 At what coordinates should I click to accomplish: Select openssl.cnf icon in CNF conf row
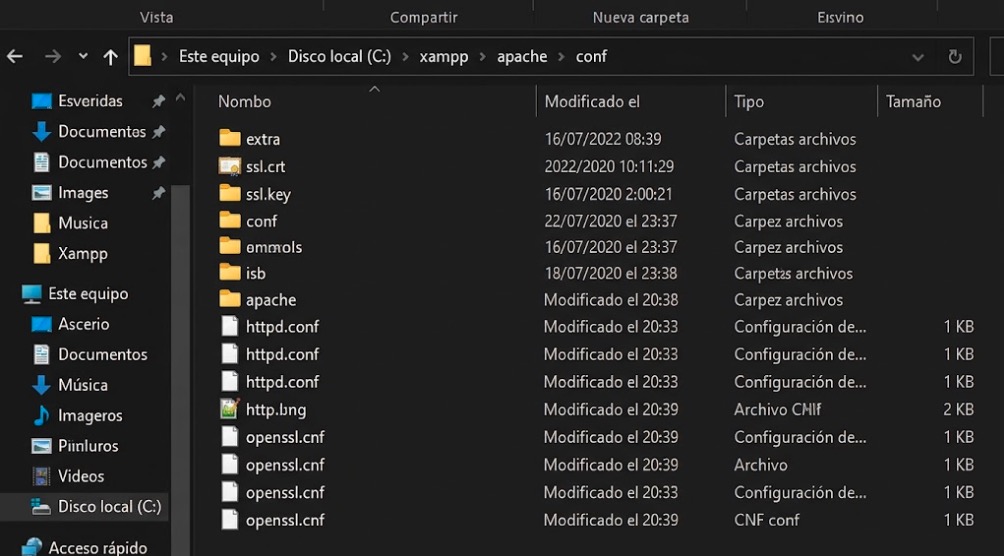tap(230, 519)
